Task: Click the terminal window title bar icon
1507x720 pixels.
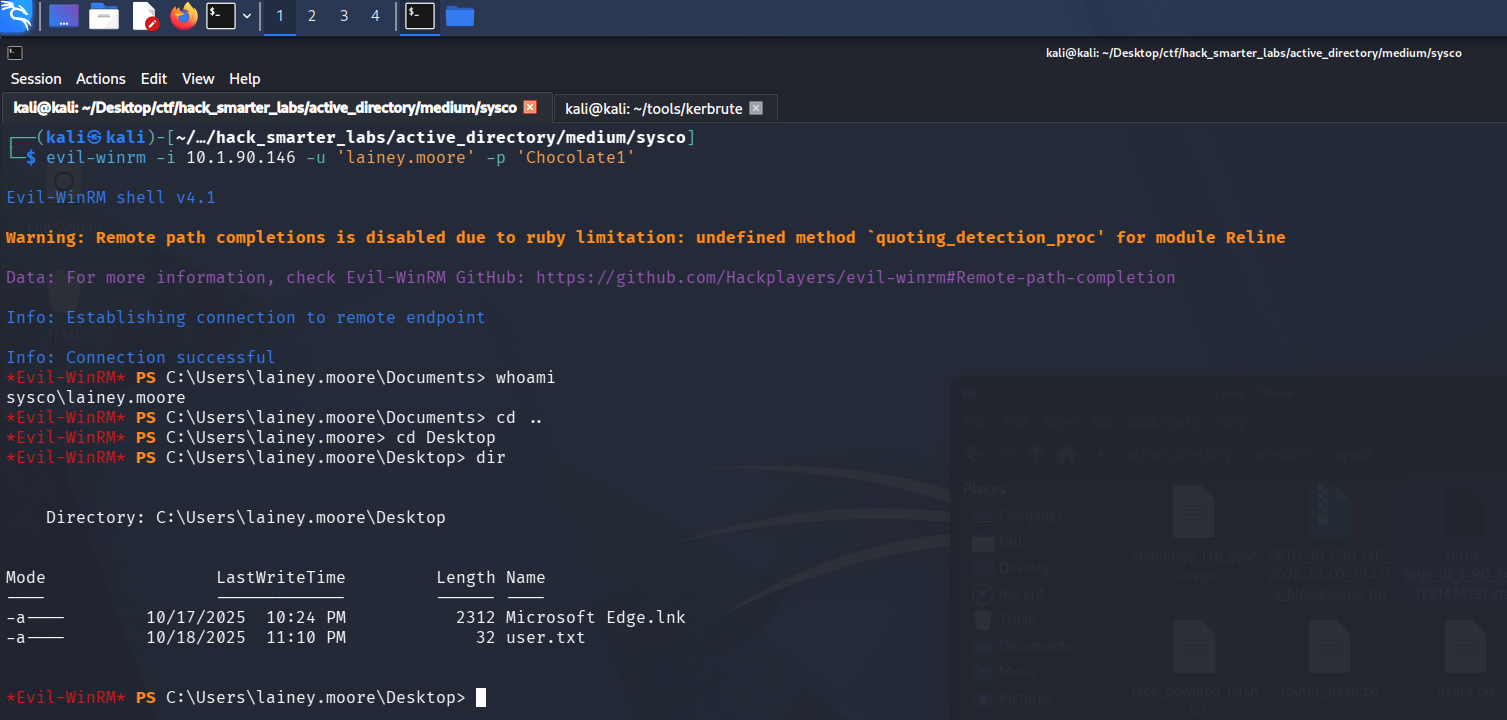Action: (x=15, y=52)
